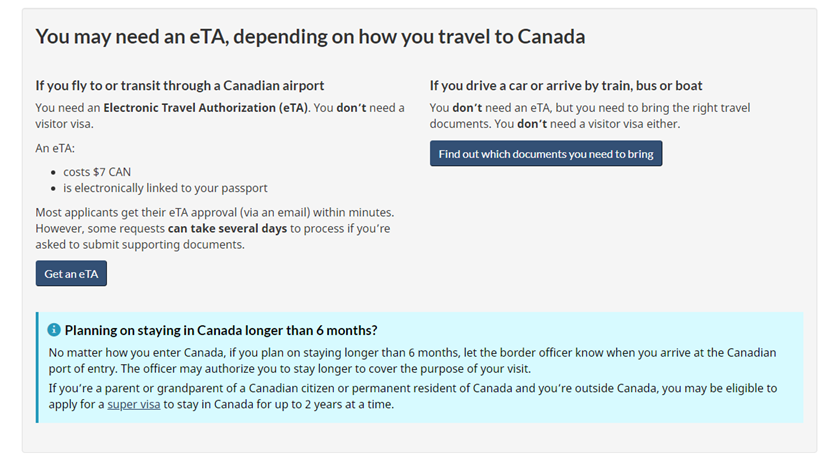Click 'is electronically linked to your passport' bullet
This screenshot has width=831, height=455.
165,187
